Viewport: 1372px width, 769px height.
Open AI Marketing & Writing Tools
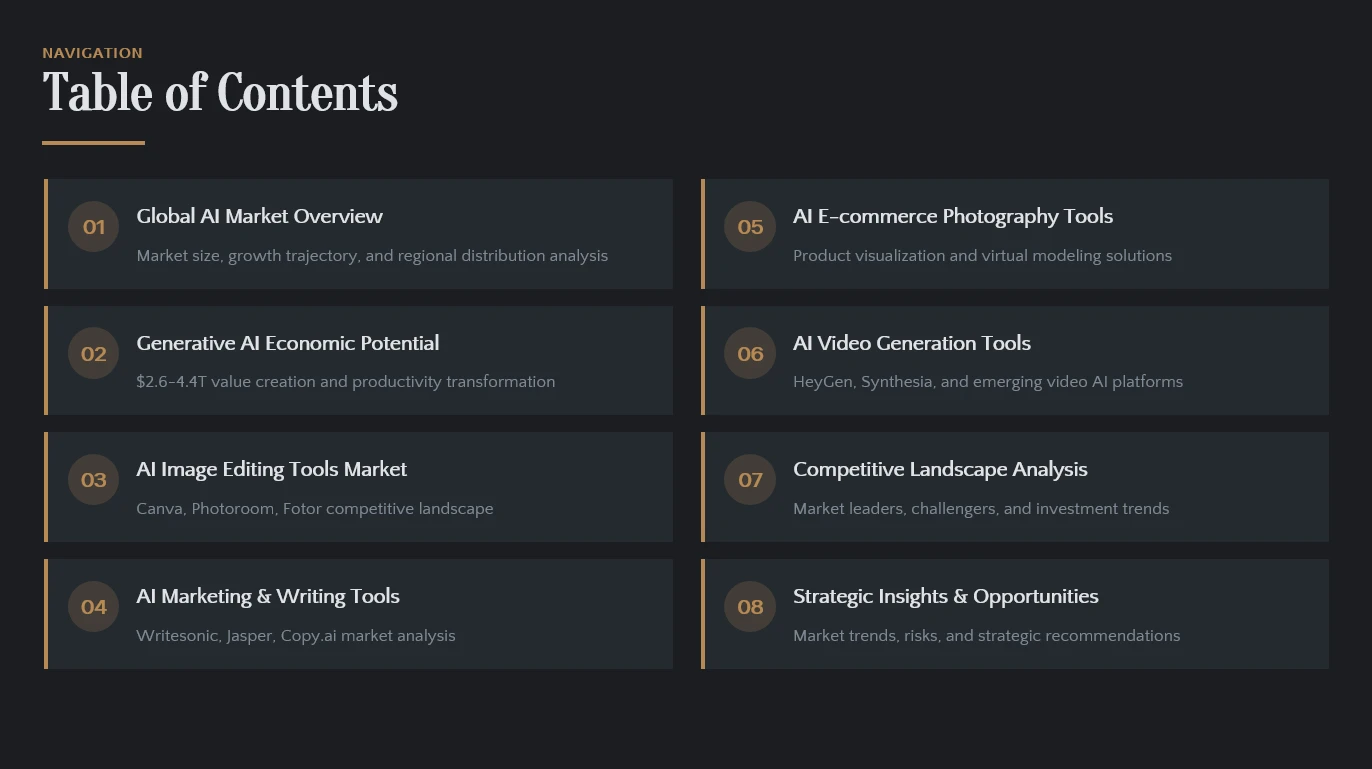pos(268,596)
